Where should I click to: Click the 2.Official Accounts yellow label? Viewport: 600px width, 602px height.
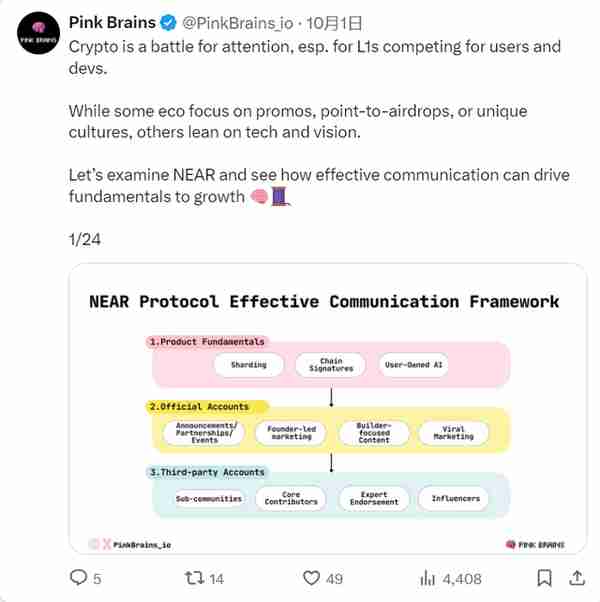tap(207, 407)
